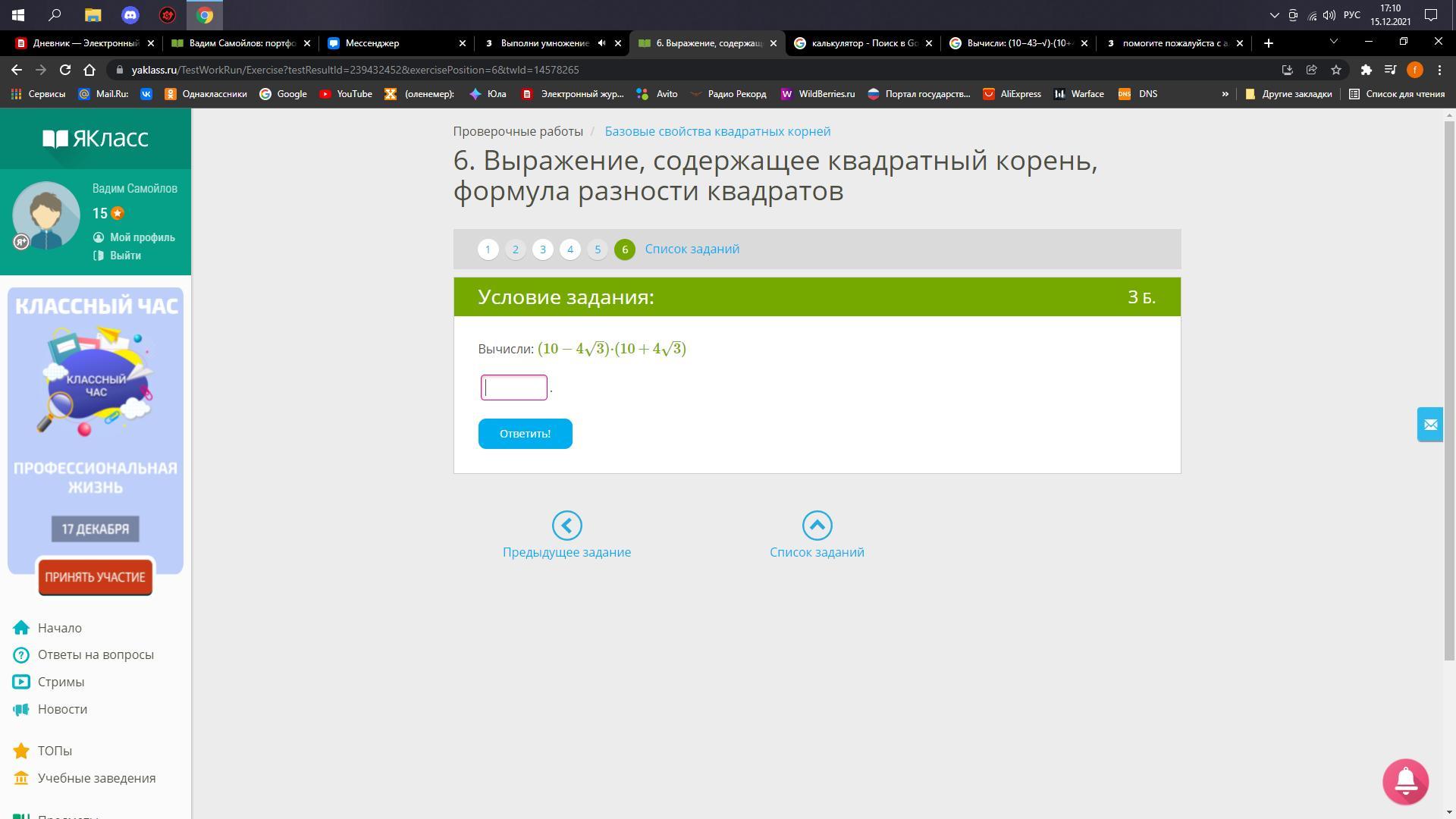Click ПРИНЯТЬ УЧАСТИЕ banner button
This screenshot has height=819, width=1456.
[x=95, y=577]
